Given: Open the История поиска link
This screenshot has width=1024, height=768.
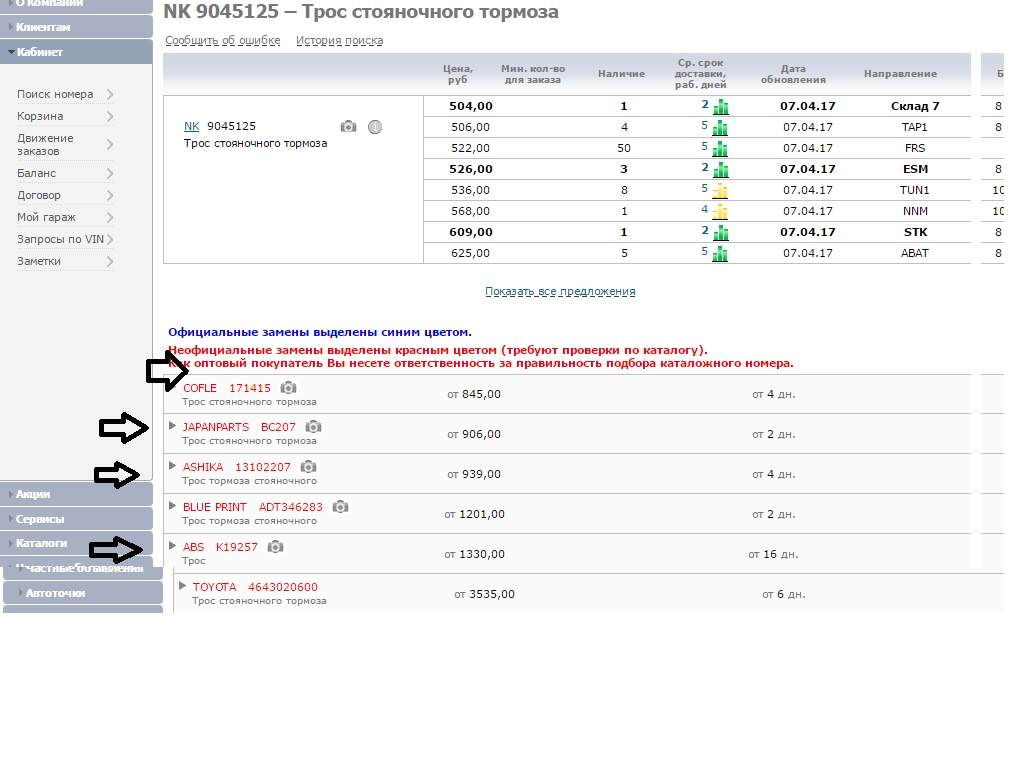Looking at the screenshot, I should coord(339,41).
